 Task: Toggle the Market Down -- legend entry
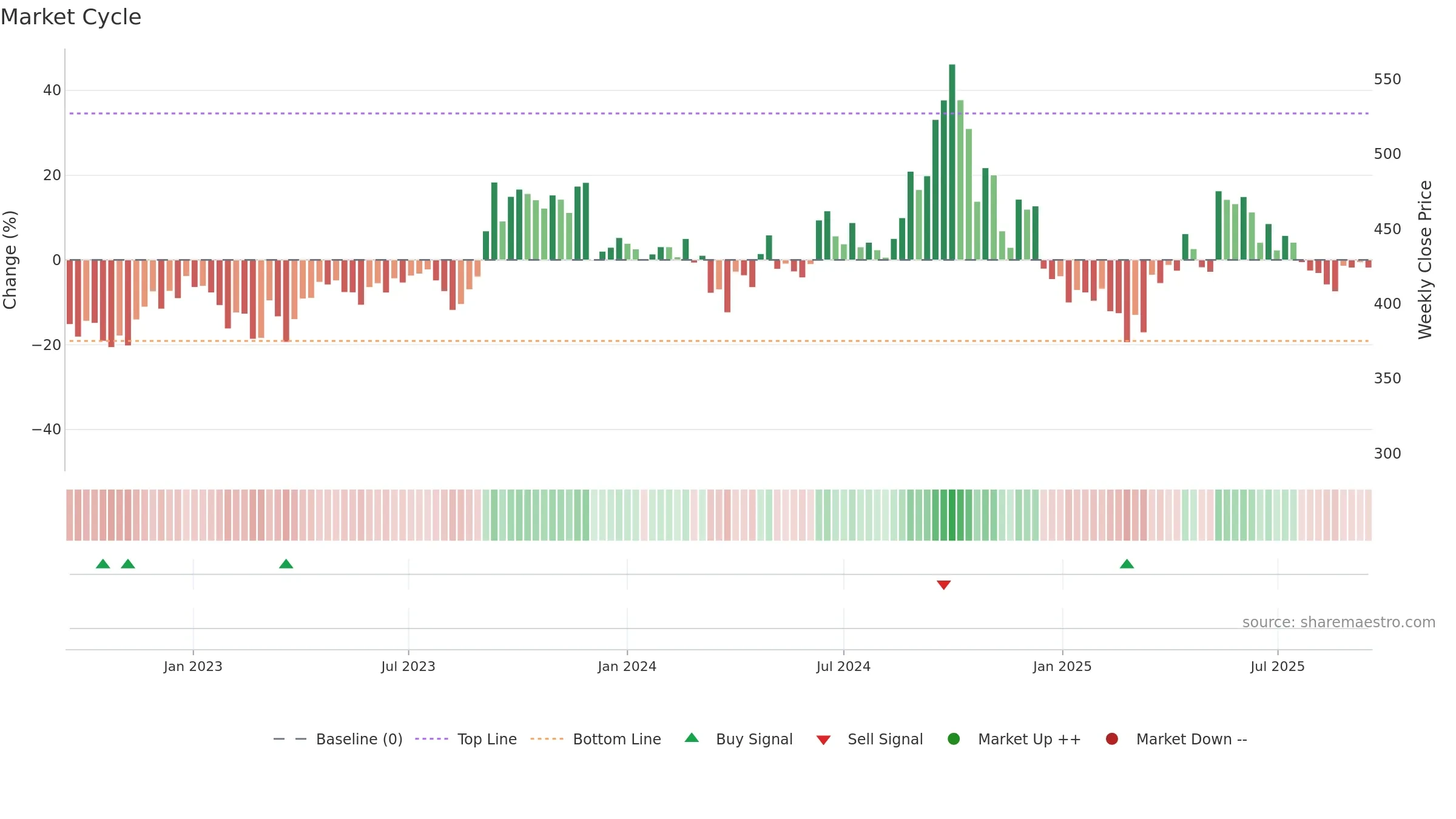[x=1176, y=739]
